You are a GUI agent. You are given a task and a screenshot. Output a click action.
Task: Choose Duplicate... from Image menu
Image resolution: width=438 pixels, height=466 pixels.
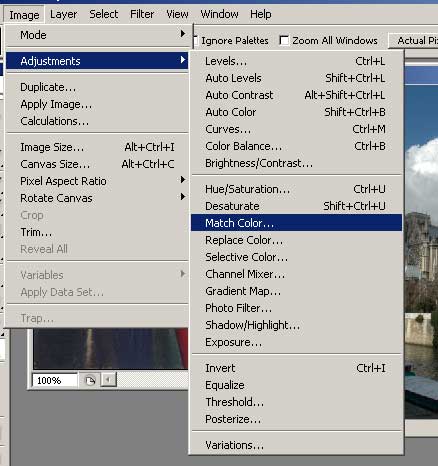coord(97,87)
